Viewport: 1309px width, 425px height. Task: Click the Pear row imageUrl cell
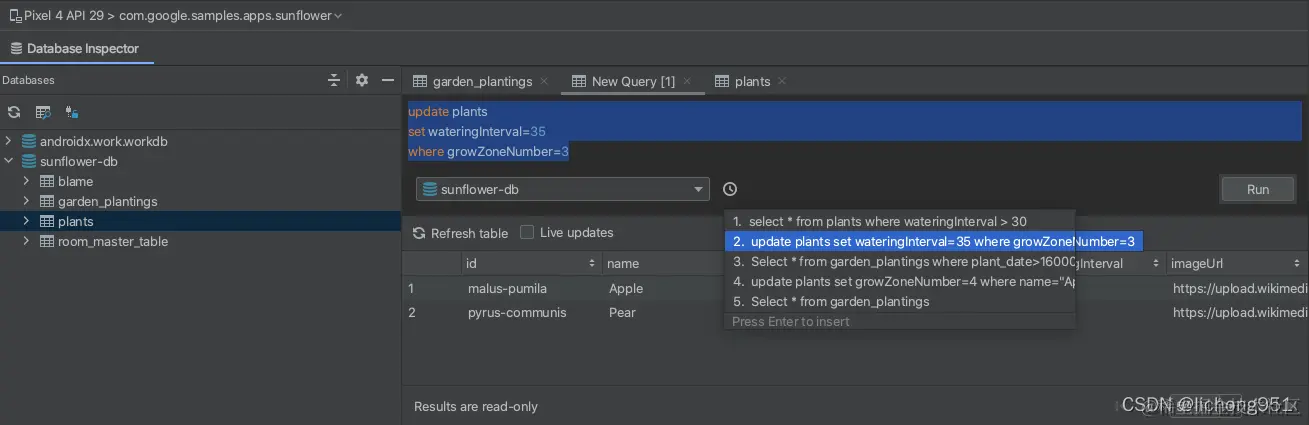coord(1237,312)
